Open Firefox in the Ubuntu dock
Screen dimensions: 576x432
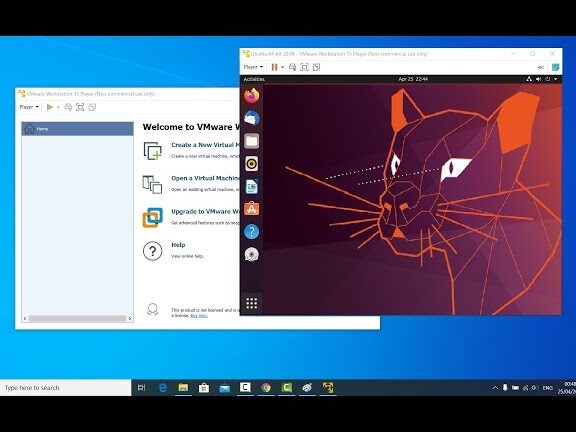252,96
